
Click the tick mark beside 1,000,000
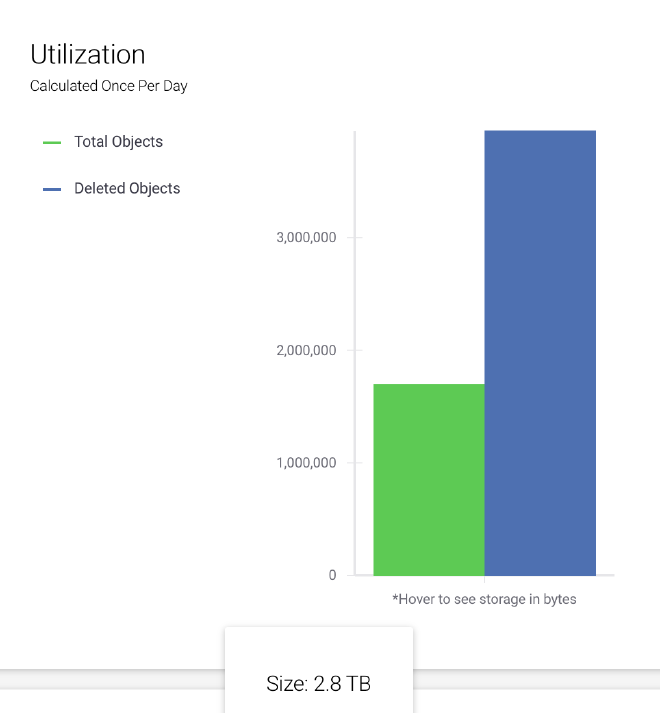[351, 463]
